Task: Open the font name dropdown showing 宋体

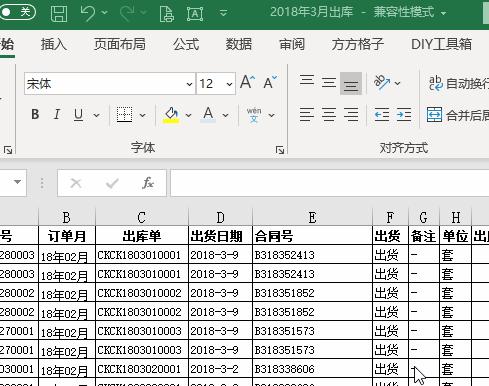Action: [189, 84]
